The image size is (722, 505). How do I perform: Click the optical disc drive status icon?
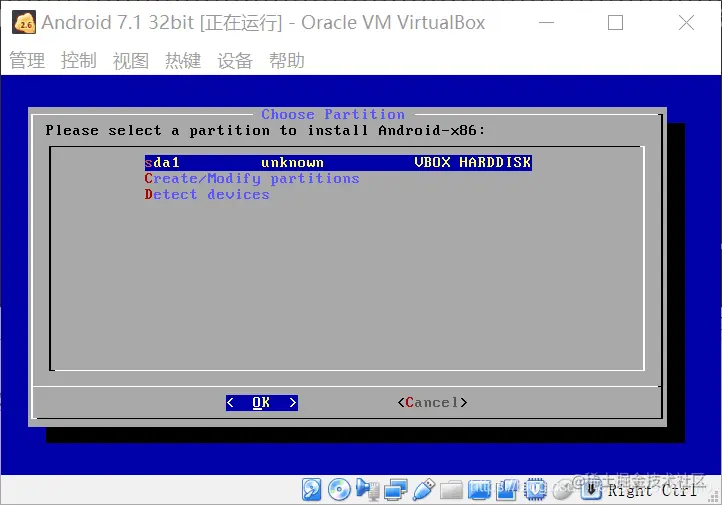point(339,489)
